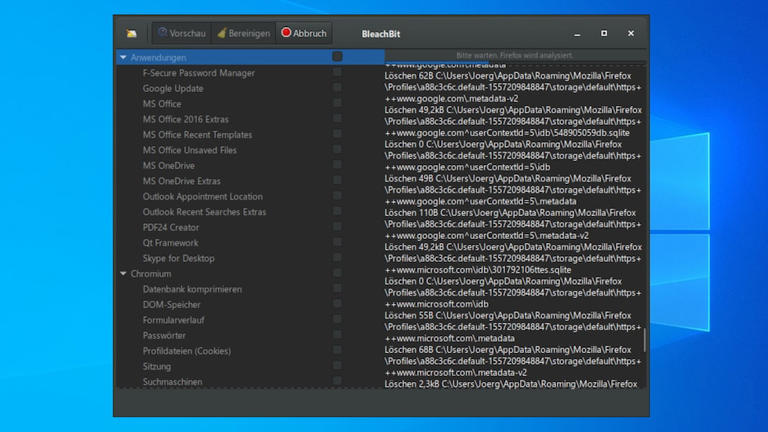768x432 pixels.
Task: Check the Qt Framework box
Action: pyautogui.click(x=337, y=242)
